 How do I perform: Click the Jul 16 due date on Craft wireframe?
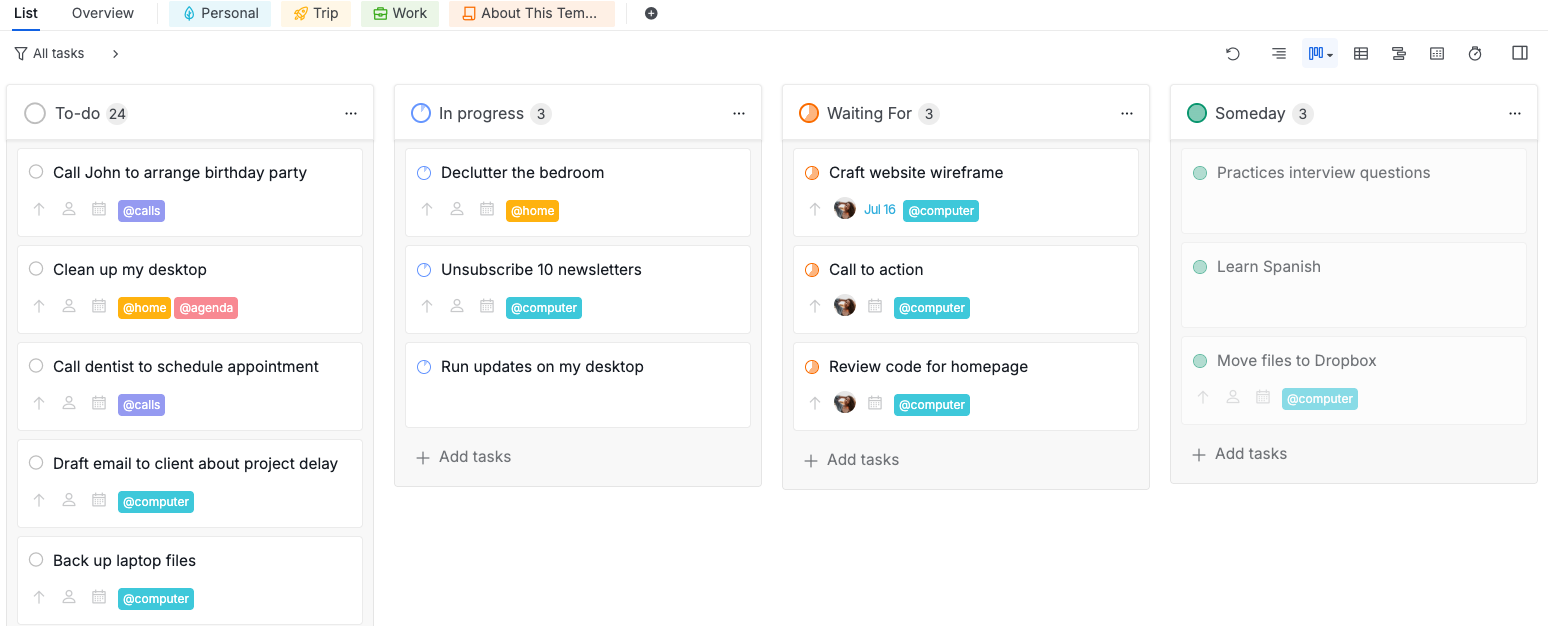(880, 210)
